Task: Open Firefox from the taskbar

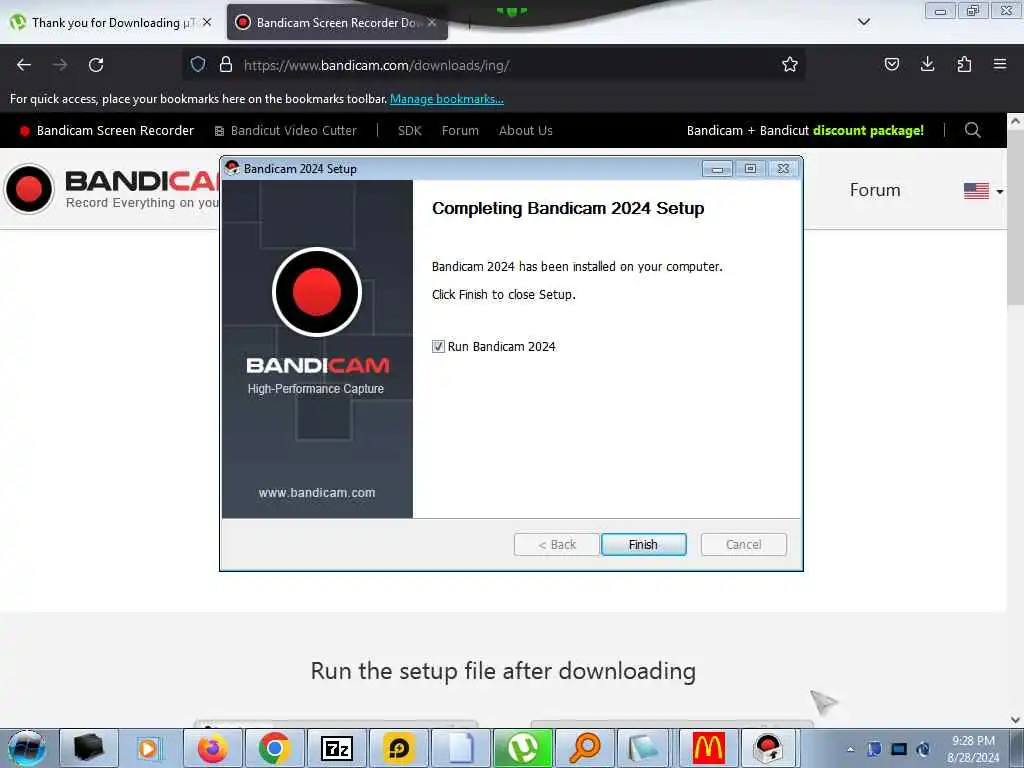Action: pyautogui.click(x=212, y=748)
